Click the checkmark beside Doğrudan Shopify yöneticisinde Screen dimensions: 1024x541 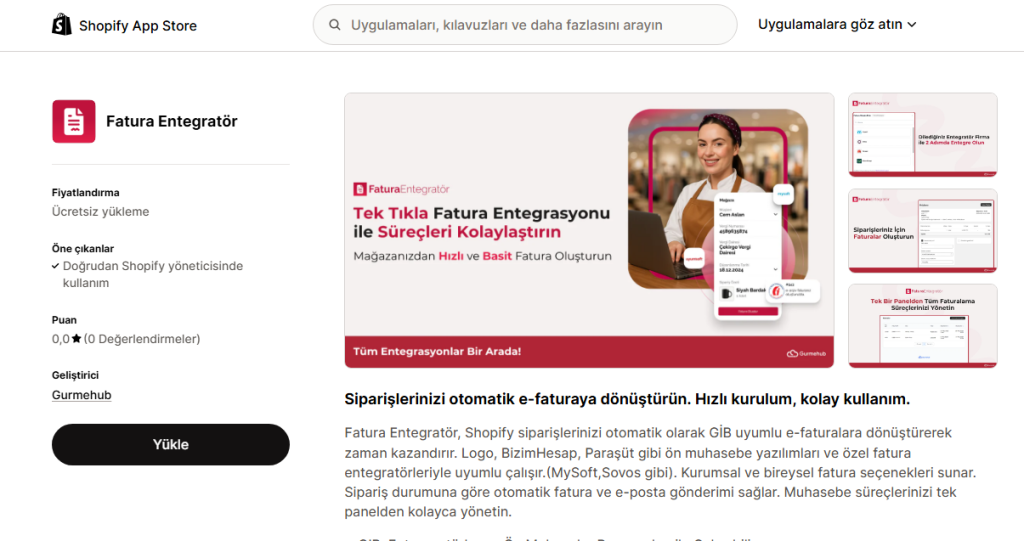56,267
